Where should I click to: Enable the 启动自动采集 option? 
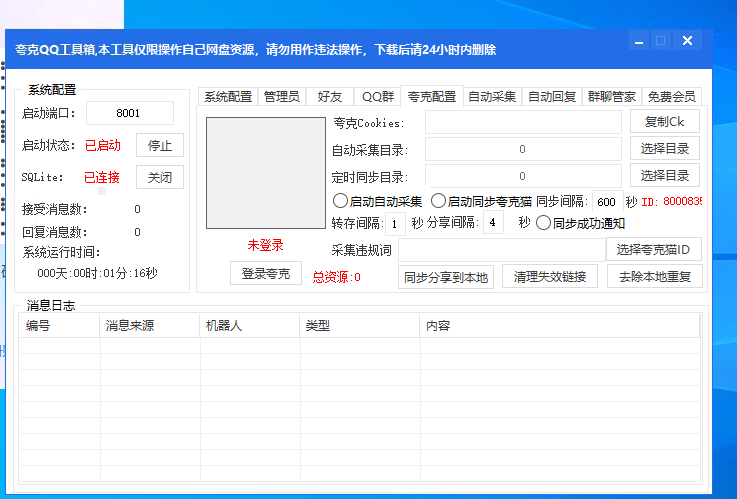[341, 201]
